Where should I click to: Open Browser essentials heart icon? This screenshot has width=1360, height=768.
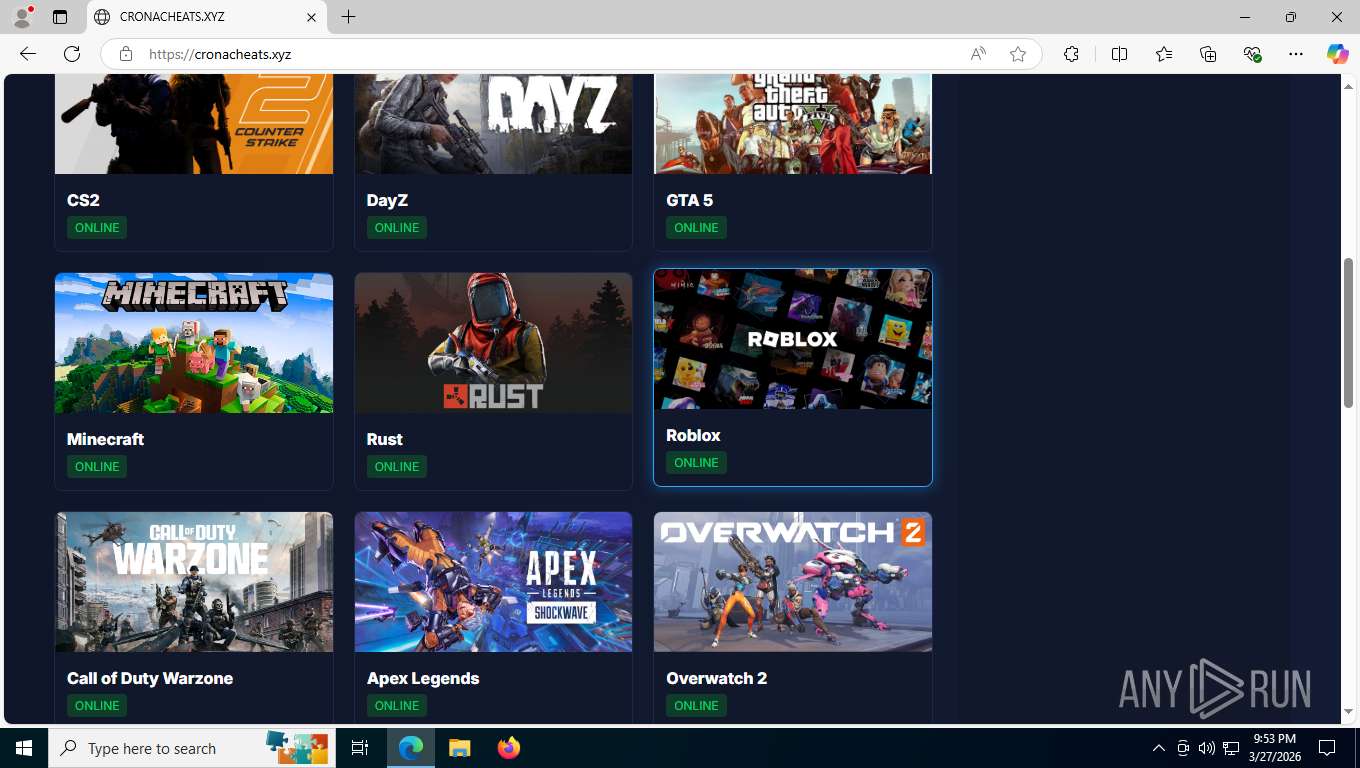(1252, 54)
